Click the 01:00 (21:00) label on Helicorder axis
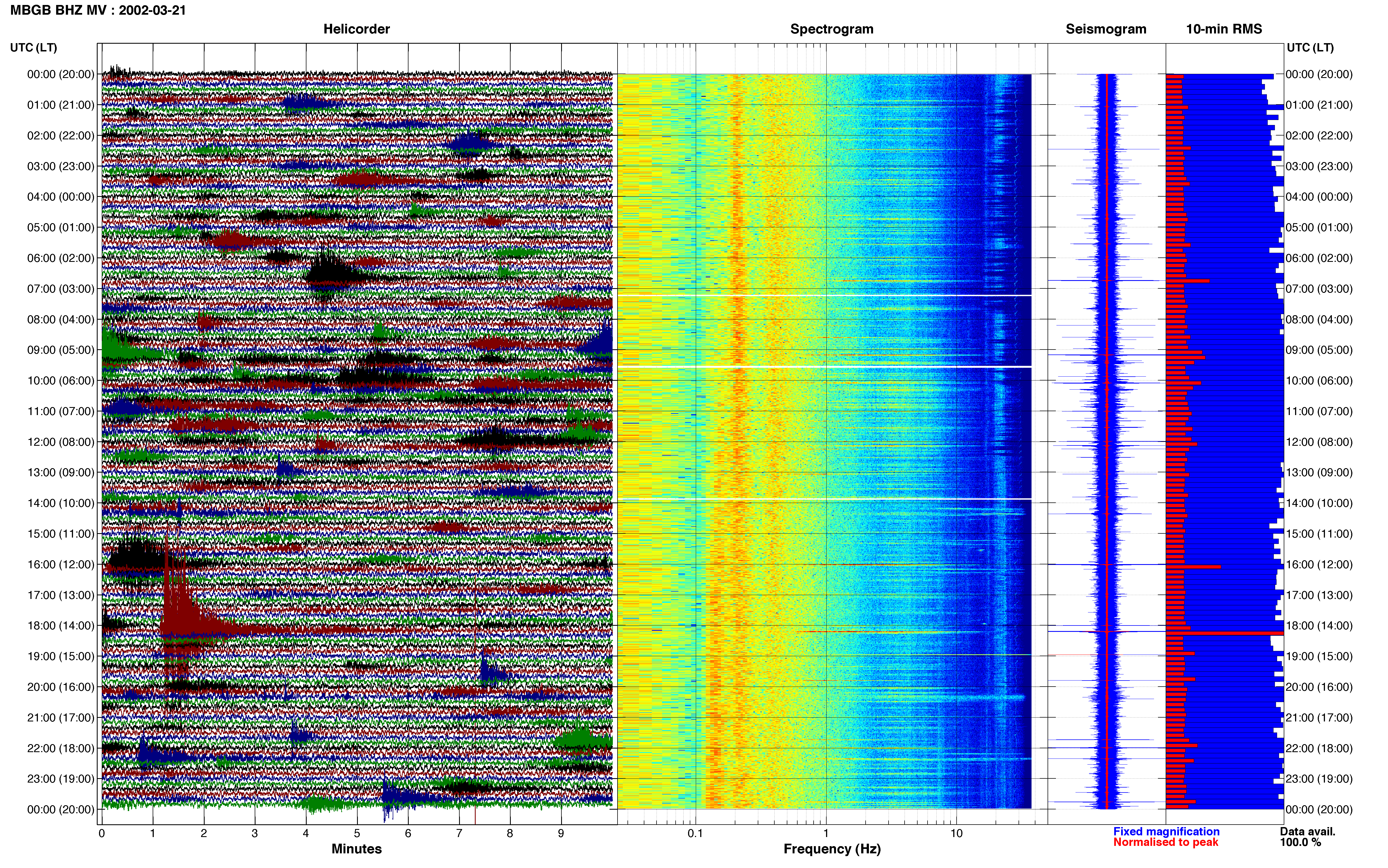This screenshot has width=1388, height=868. point(61,105)
